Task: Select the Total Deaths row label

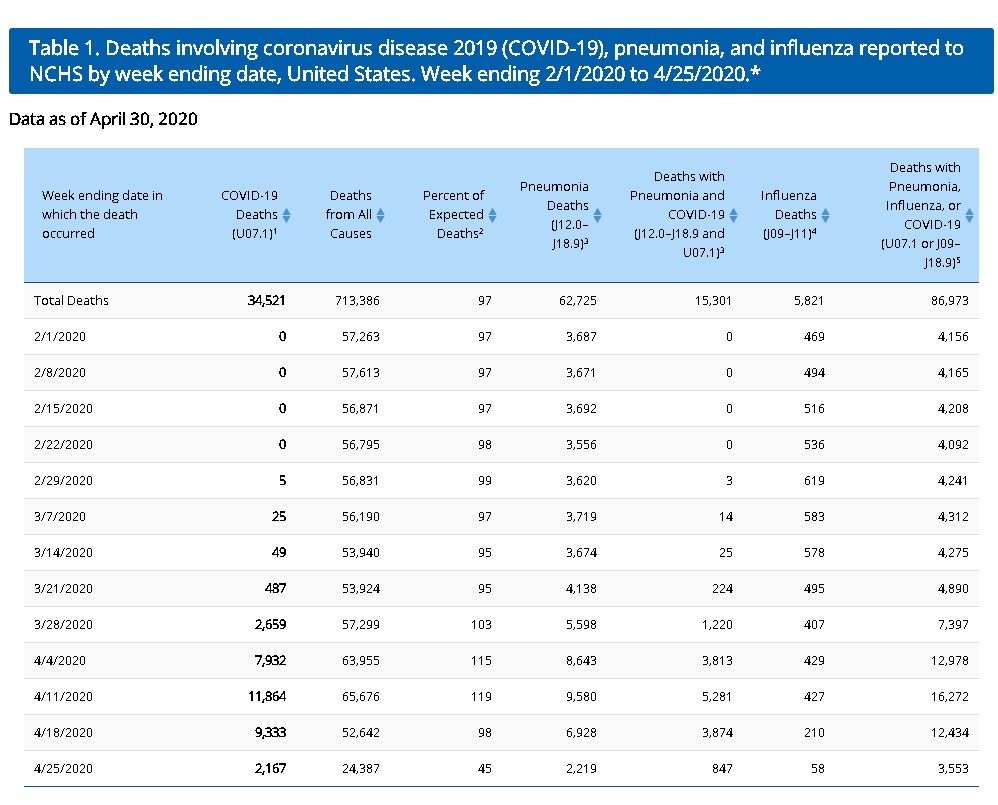Action: (x=71, y=300)
